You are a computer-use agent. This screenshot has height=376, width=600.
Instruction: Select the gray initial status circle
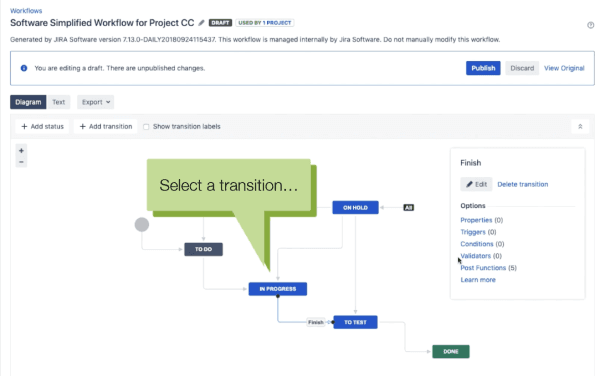coord(142,225)
